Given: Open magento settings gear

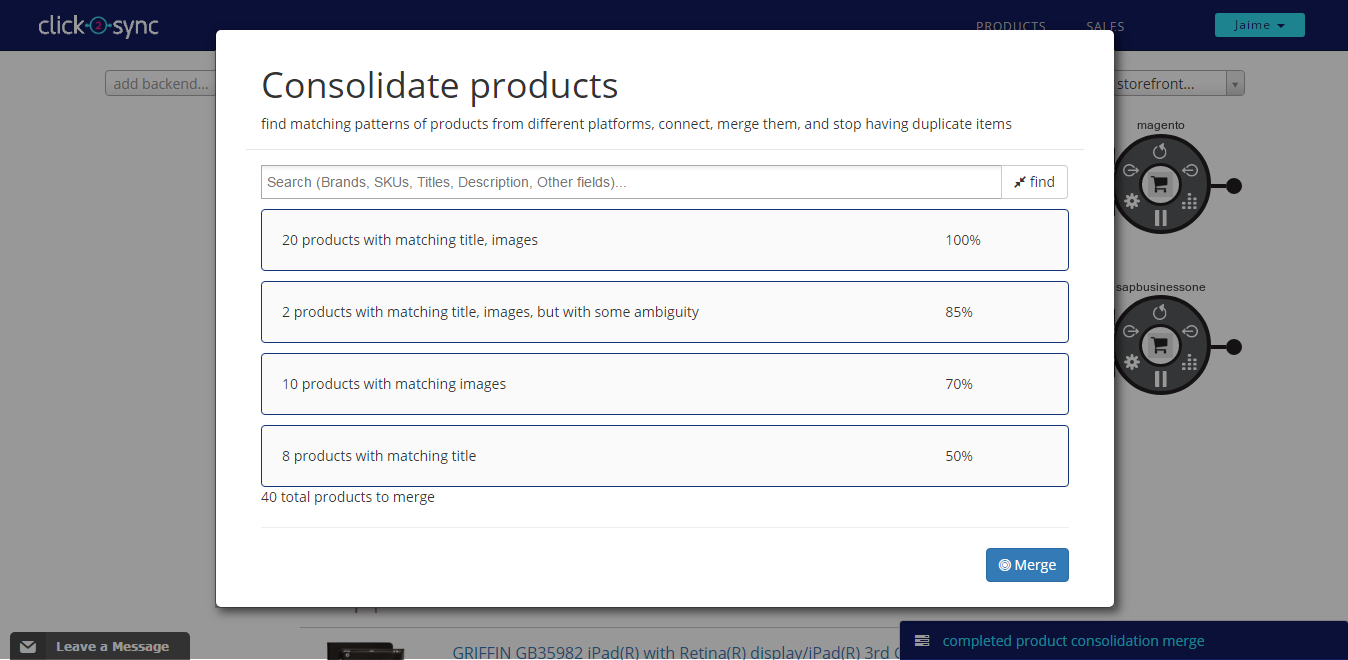Looking at the screenshot, I should coord(1131,201).
